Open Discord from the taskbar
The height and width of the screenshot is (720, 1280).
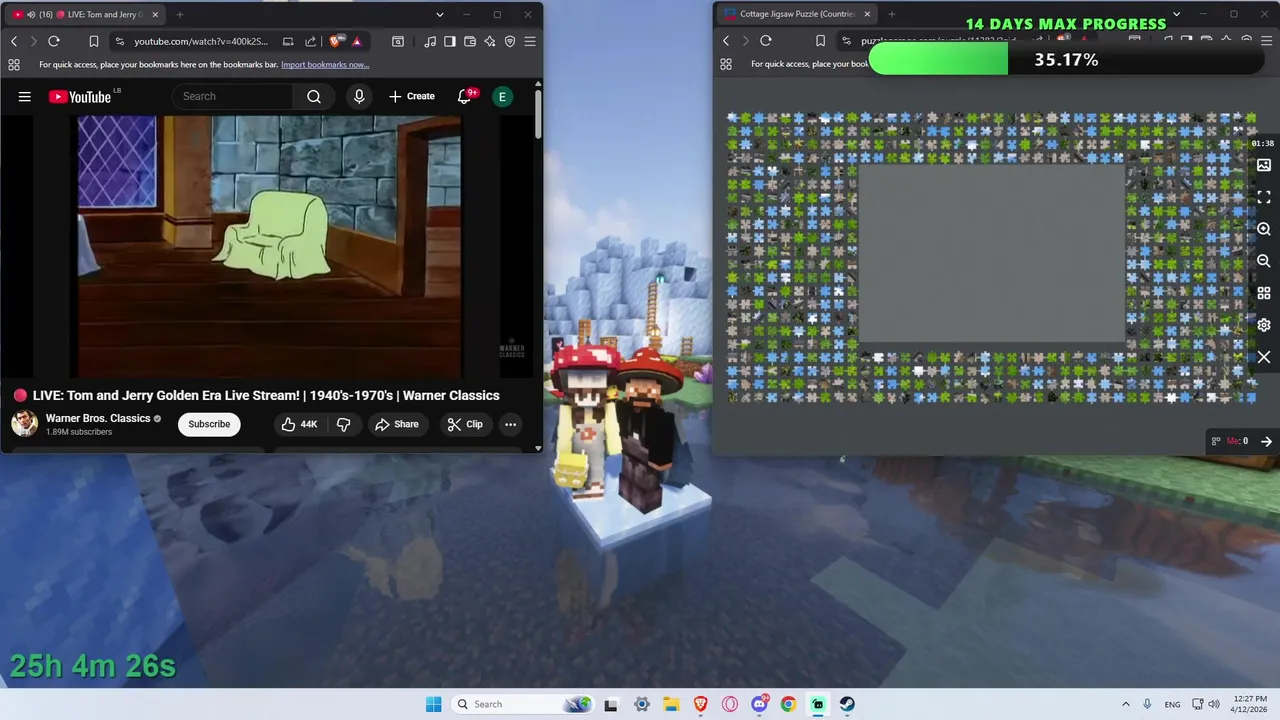(759, 704)
